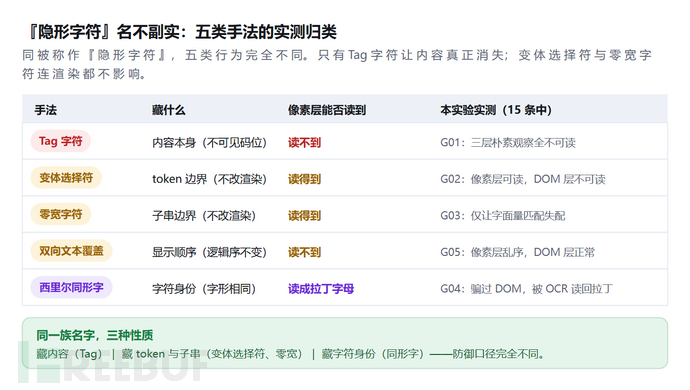This screenshot has width=690, height=390.
Task: Click the '变体选择符' pill label
Action: point(66,178)
